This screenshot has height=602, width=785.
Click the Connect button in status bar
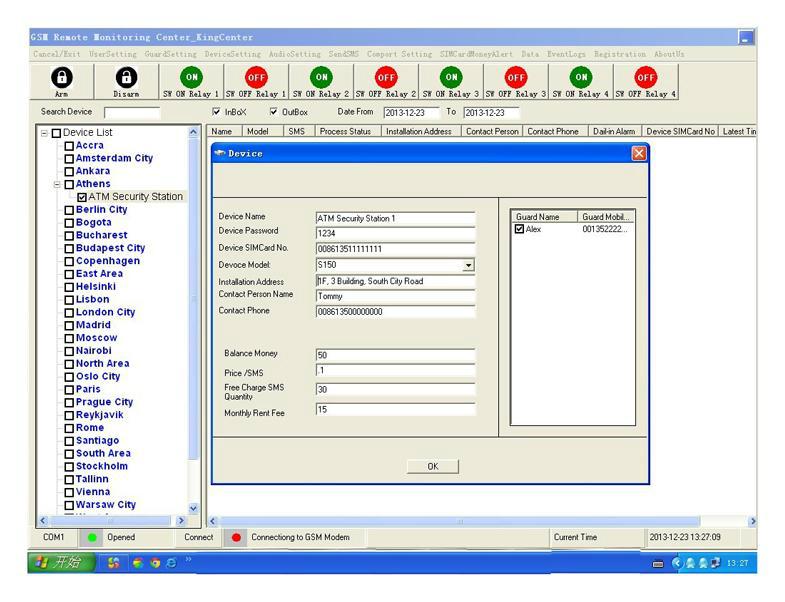click(199, 537)
